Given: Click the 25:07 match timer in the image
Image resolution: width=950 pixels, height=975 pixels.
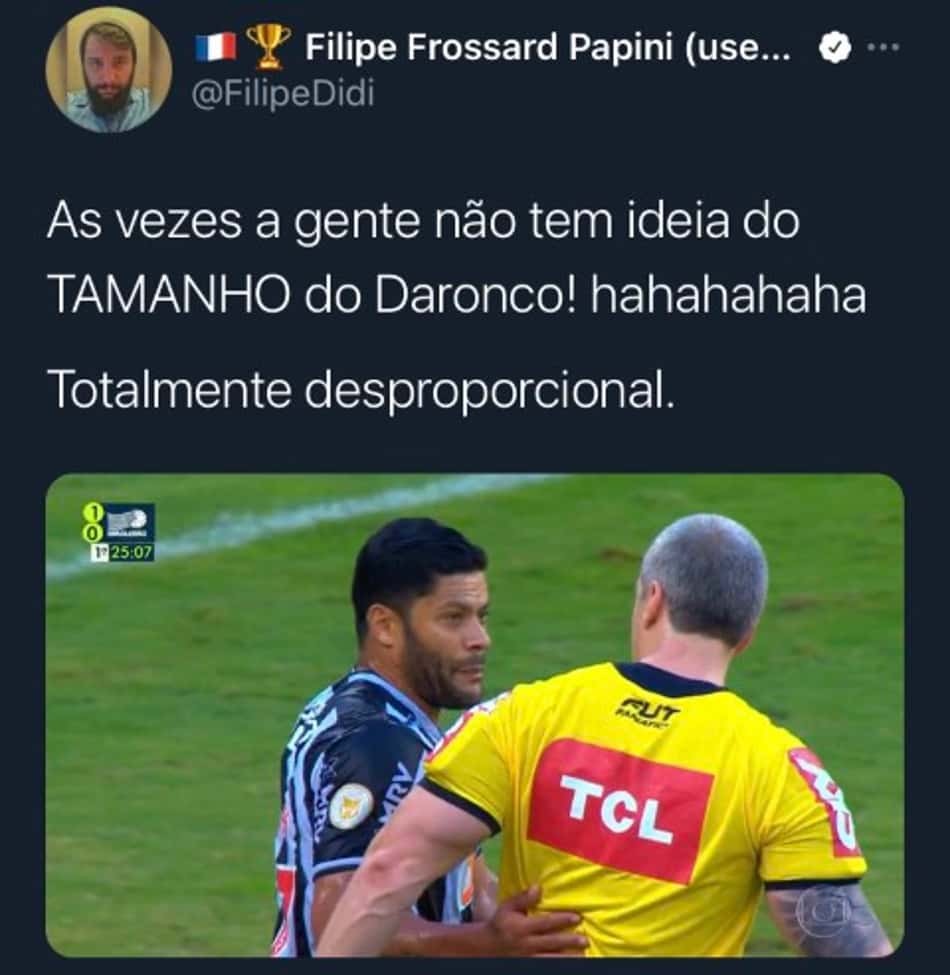Looking at the screenshot, I should [131, 552].
